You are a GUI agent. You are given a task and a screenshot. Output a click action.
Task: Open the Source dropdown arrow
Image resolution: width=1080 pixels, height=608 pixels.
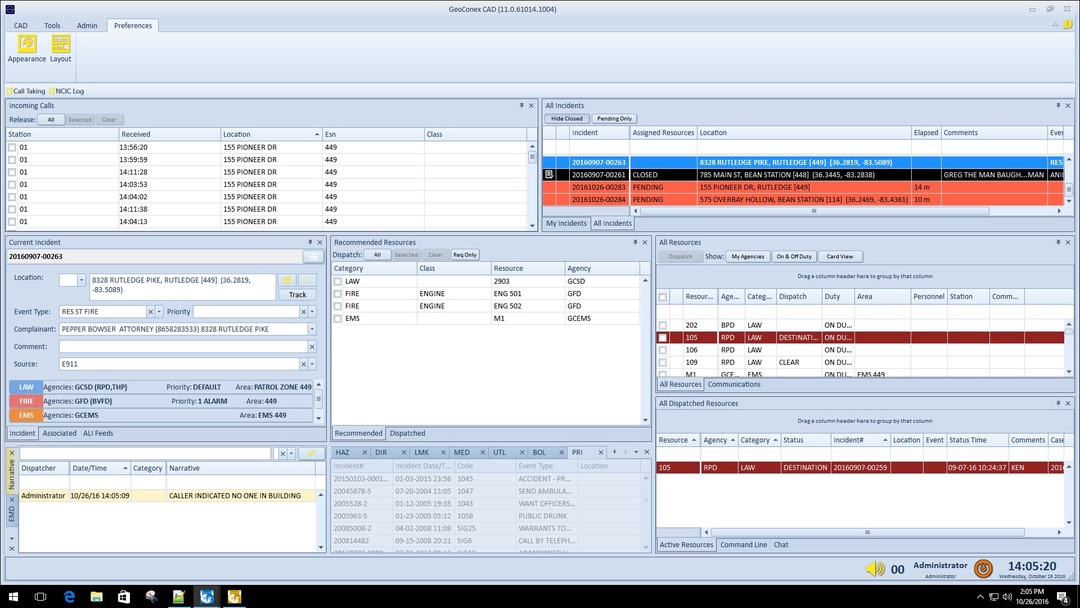pyautogui.click(x=312, y=364)
